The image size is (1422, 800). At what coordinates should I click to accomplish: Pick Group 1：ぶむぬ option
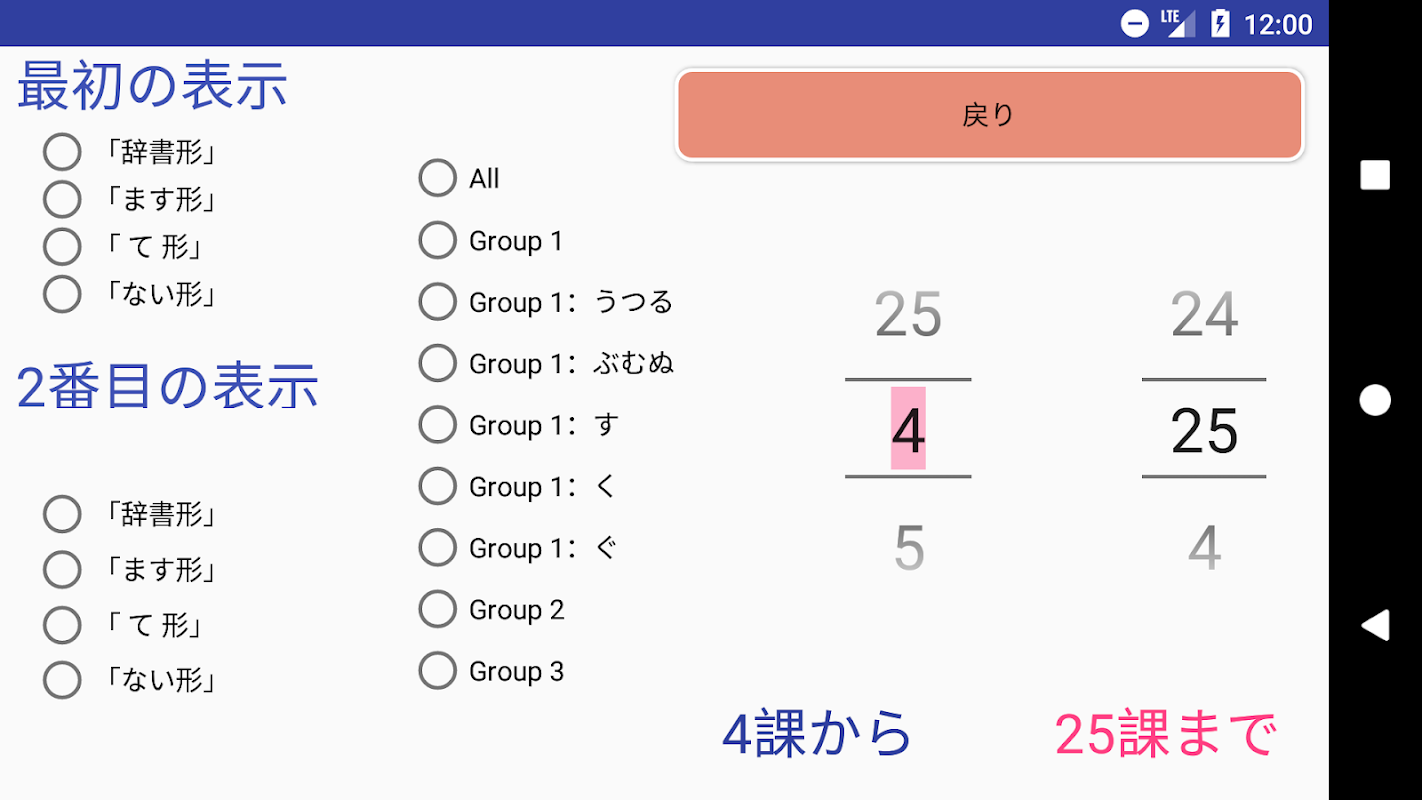(x=438, y=363)
